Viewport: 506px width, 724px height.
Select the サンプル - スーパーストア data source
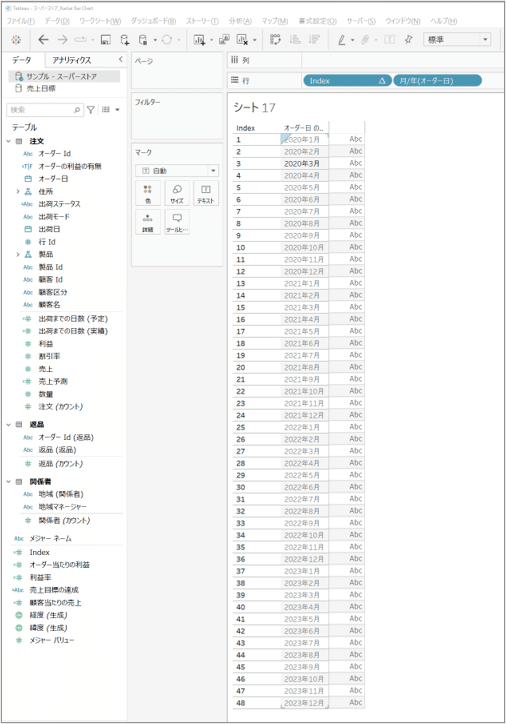(x=64, y=76)
